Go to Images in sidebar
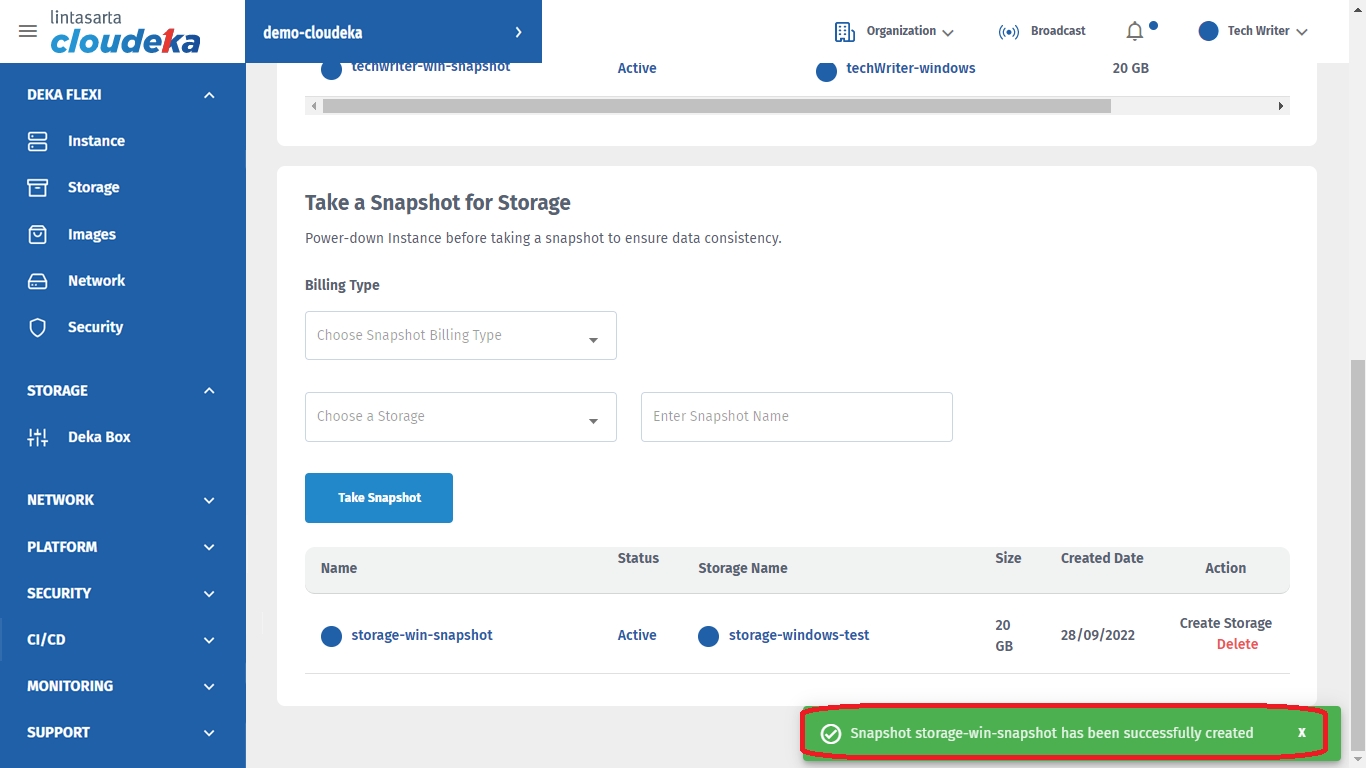The width and height of the screenshot is (1366, 768). point(91,234)
